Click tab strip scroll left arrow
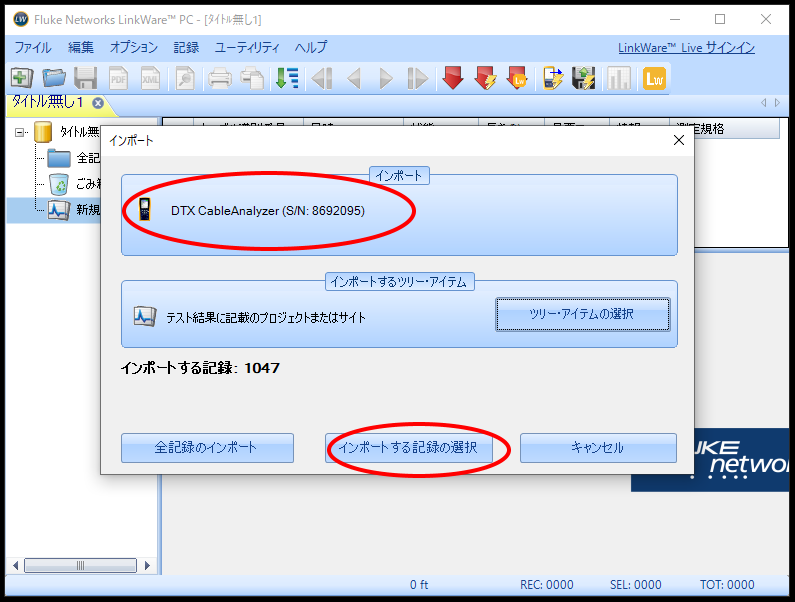795x602 pixels. click(764, 102)
